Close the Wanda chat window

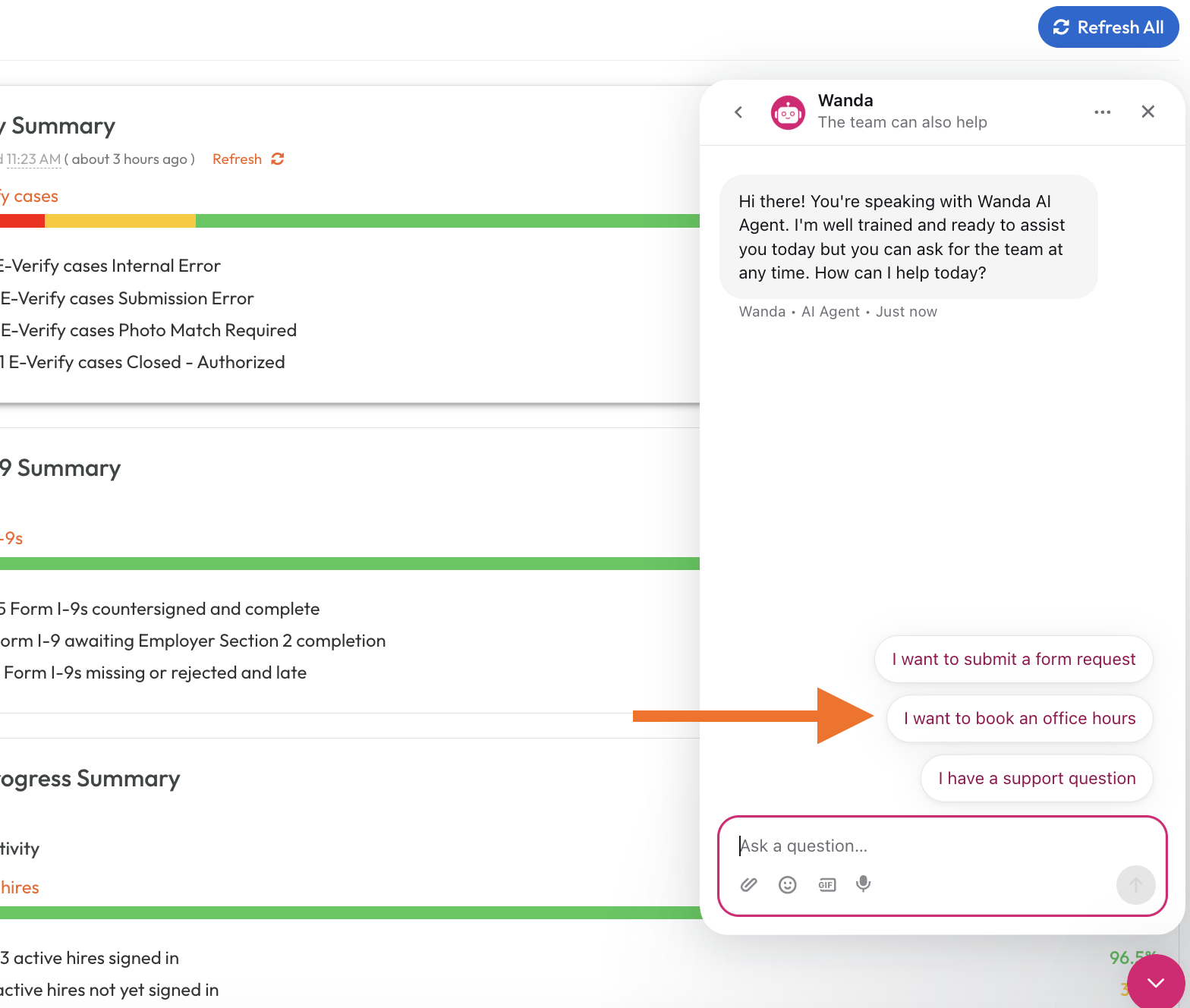click(1147, 112)
